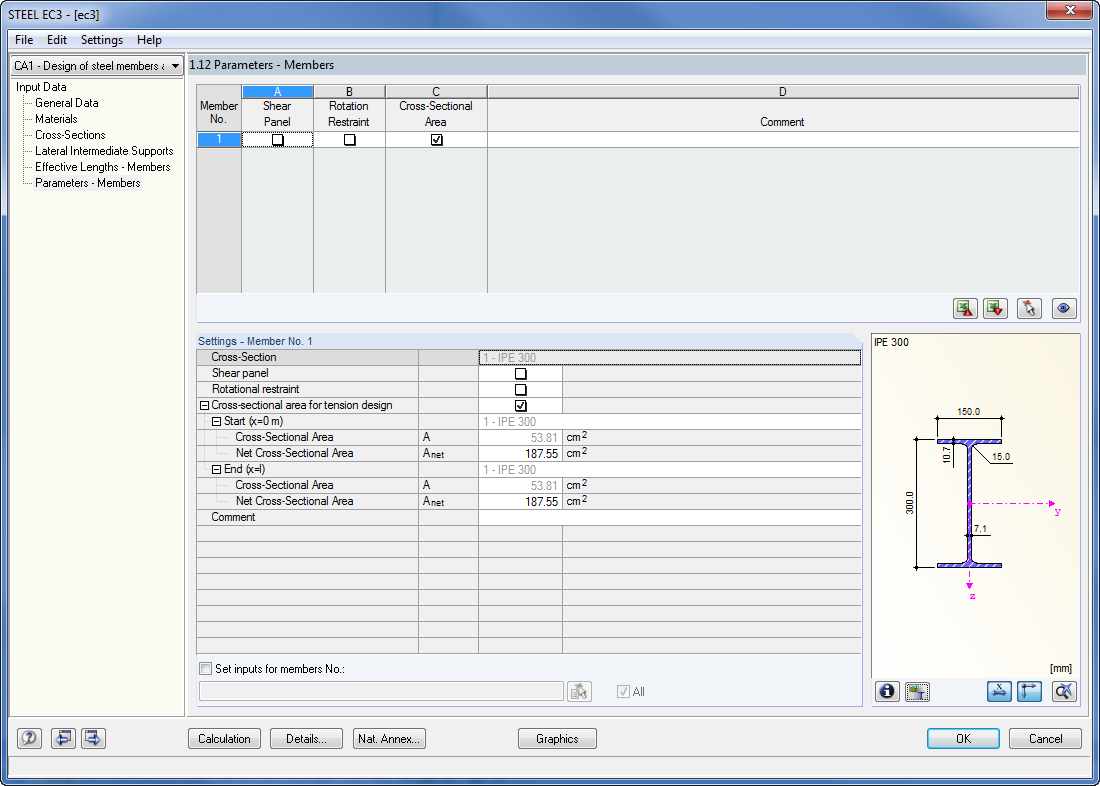Click the Cancel button
The width and height of the screenshot is (1100, 786).
pos(1045,738)
